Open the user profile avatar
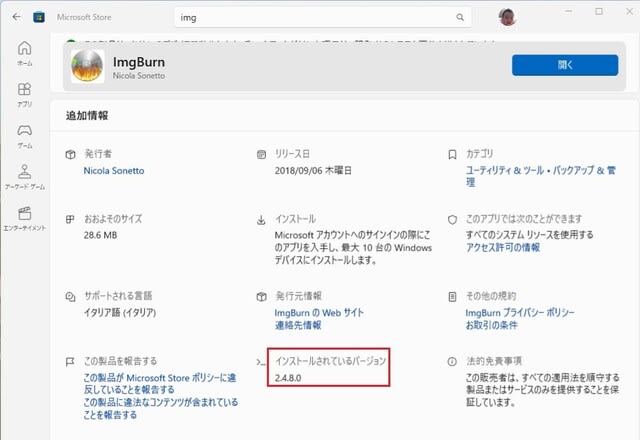The width and height of the screenshot is (640, 440). [x=507, y=17]
